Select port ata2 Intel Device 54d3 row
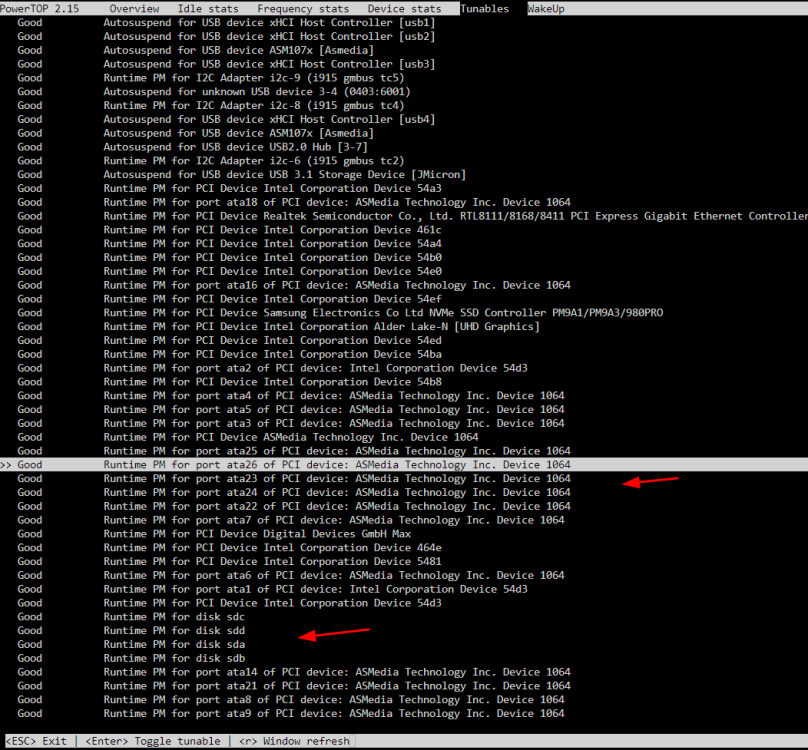The width and height of the screenshot is (808, 750). click(404, 368)
